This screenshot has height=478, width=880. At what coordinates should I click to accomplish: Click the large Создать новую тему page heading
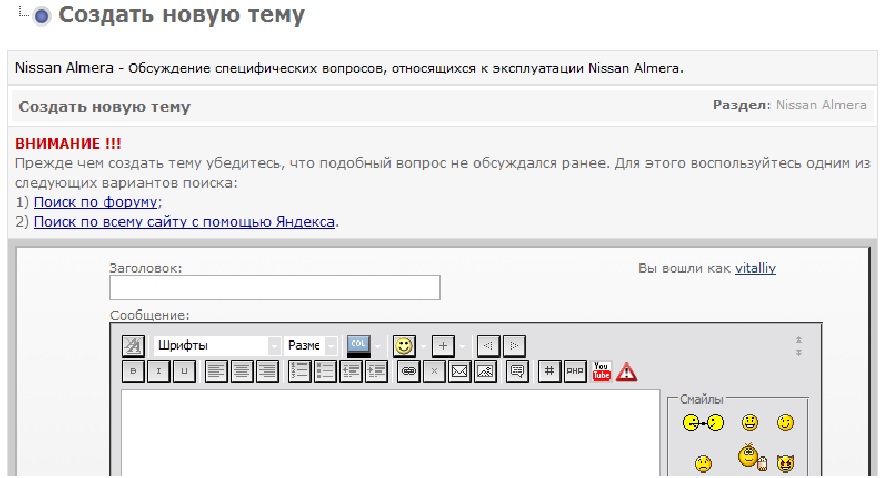coord(181,15)
